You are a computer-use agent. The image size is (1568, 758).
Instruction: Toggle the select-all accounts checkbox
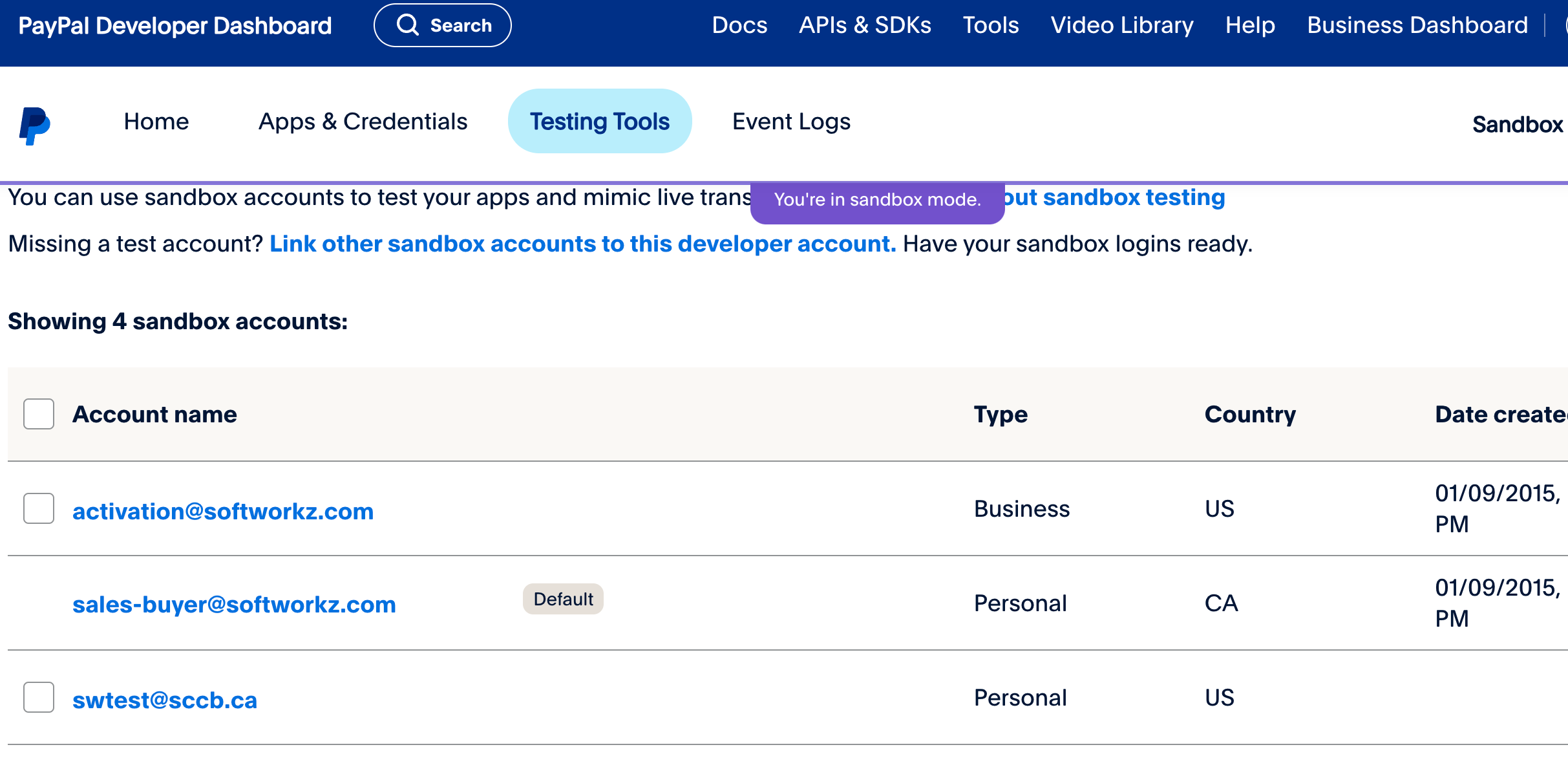[x=39, y=414]
